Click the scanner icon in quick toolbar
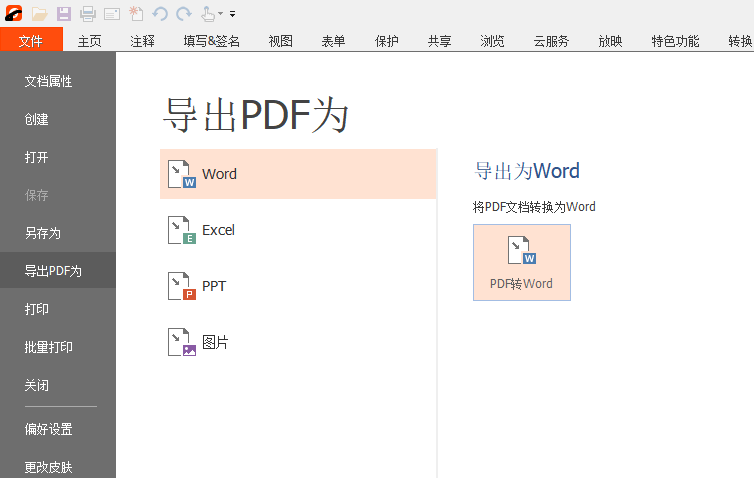The width and height of the screenshot is (754, 478). click(112, 14)
